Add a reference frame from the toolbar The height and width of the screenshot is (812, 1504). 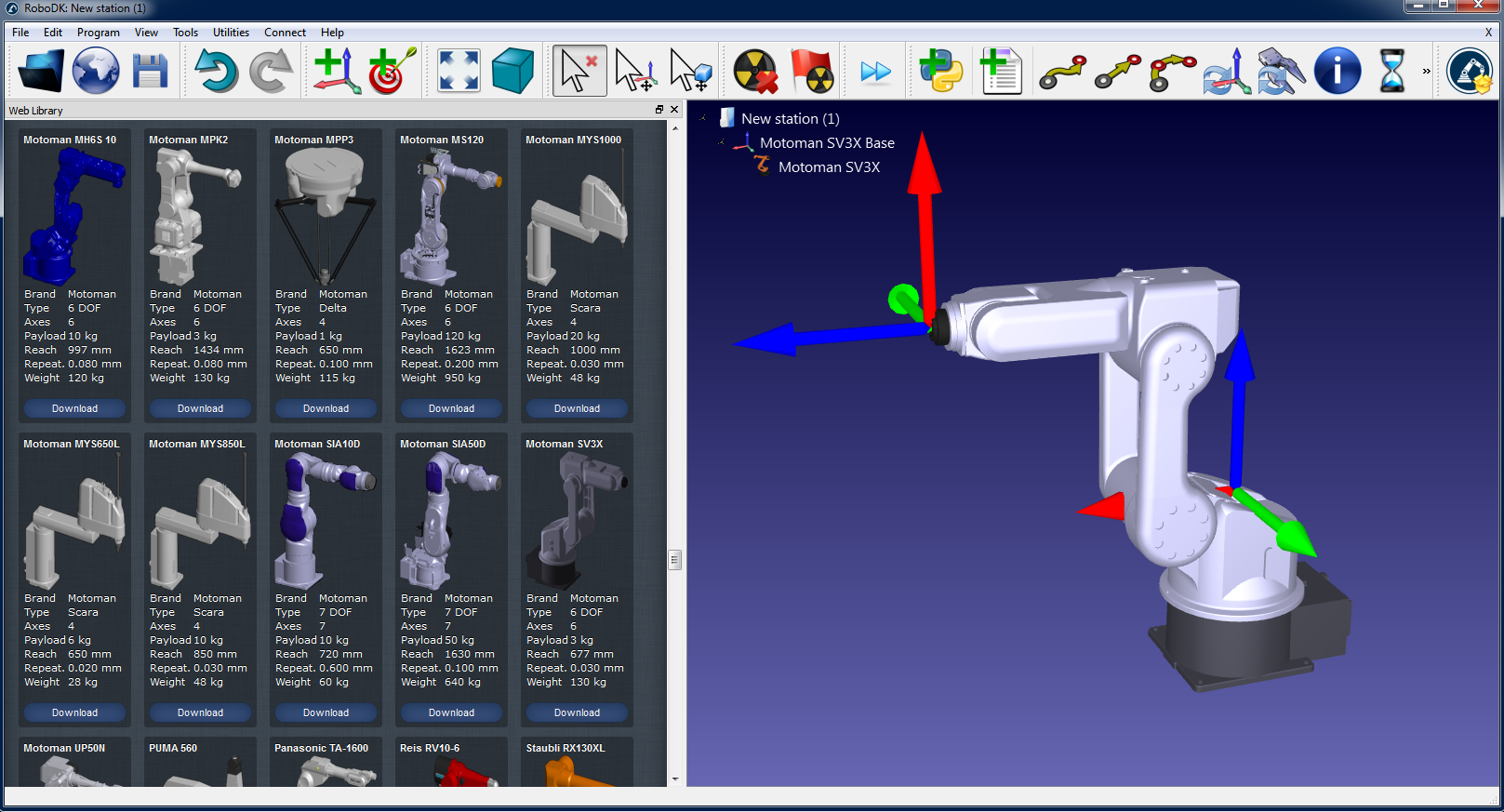click(x=337, y=71)
